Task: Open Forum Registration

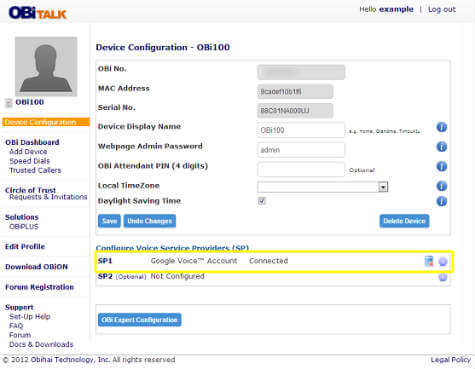Action: pyautogui.click(x=39, y=287)
